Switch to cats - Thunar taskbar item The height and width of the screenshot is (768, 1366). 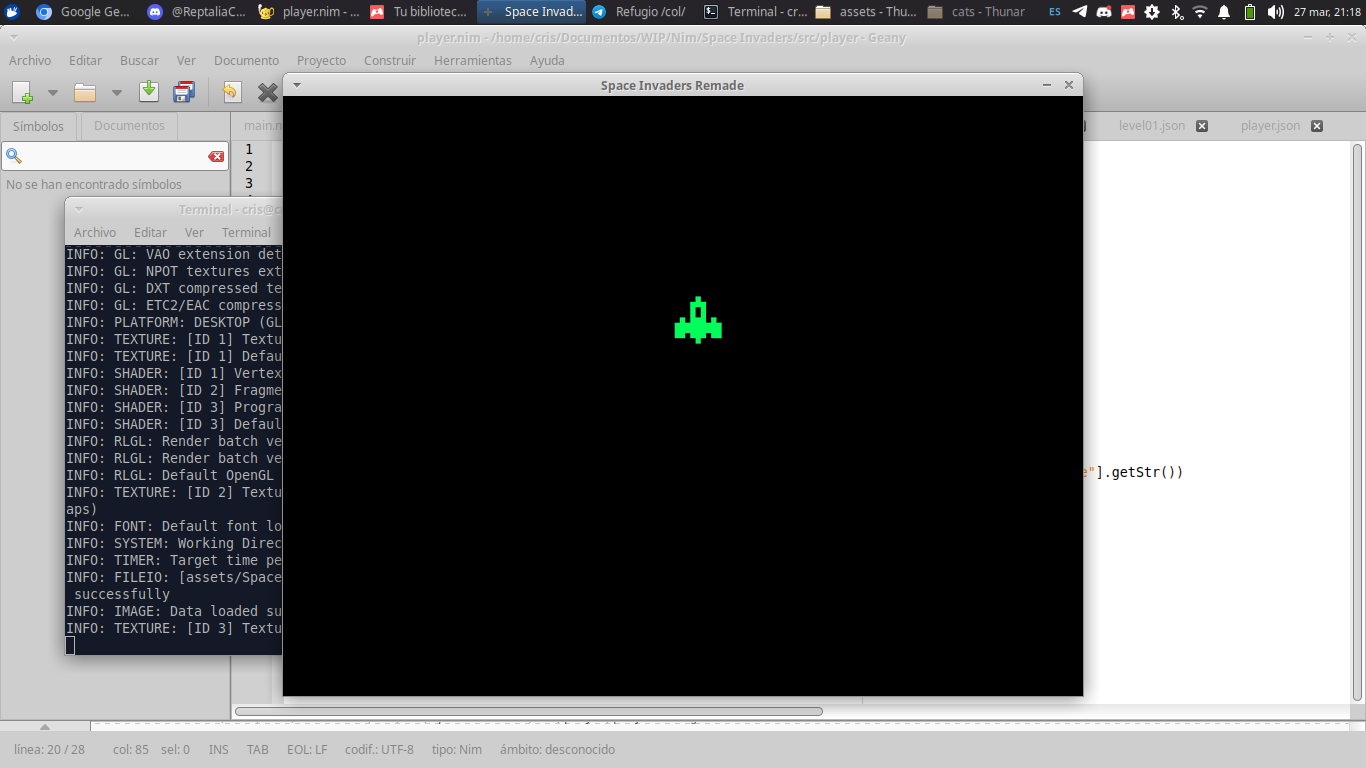(977, 12)
